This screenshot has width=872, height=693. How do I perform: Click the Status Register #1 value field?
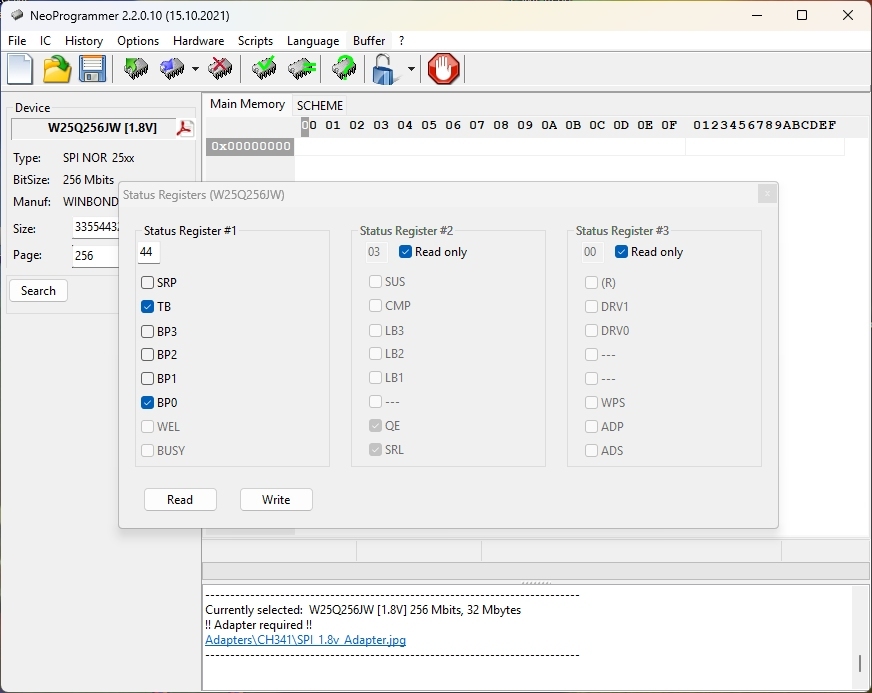pos(148,253)
